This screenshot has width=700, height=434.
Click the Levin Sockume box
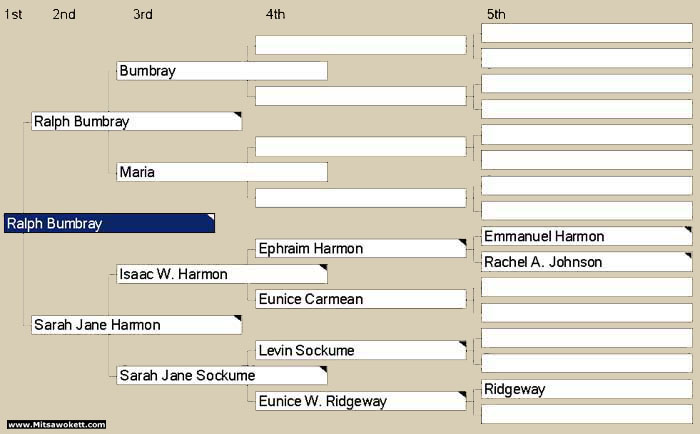360,350
